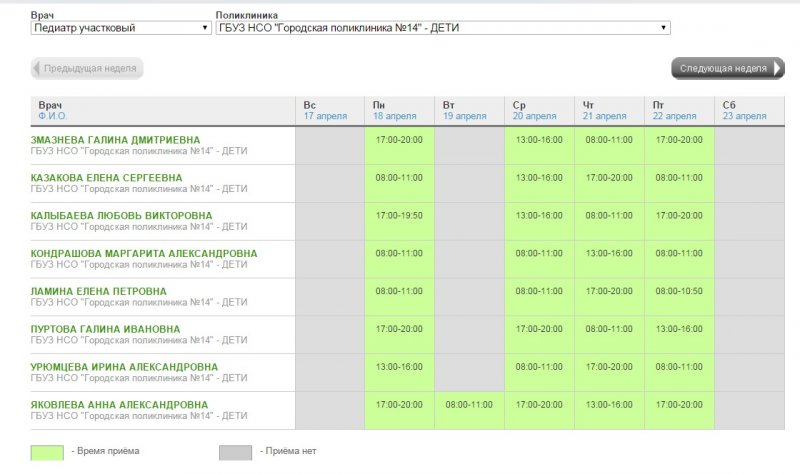Viewport: 800px width, 474px height.
Task: Select Кондрашова's Thursday 13:00-16:00 slot
Action: tap(609, 259)
